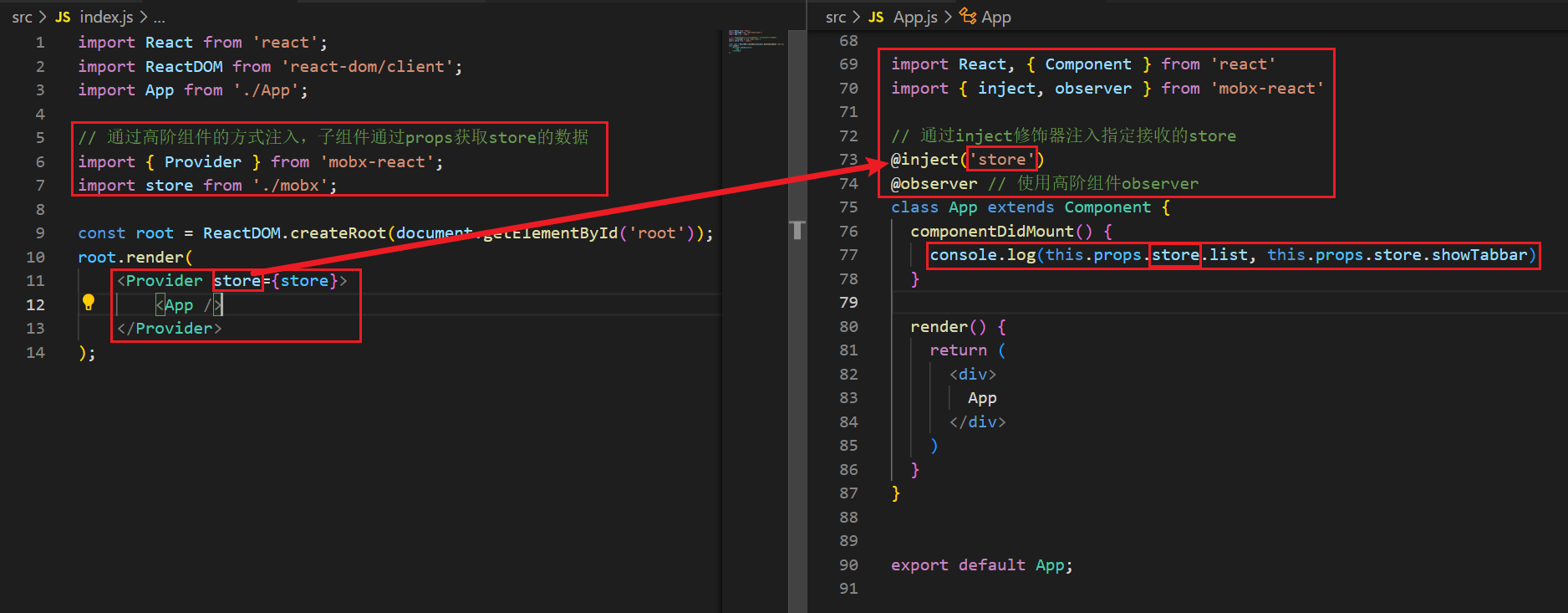Click the './App' import path on line 3
1568x613 pixels.
coord(266,89)
